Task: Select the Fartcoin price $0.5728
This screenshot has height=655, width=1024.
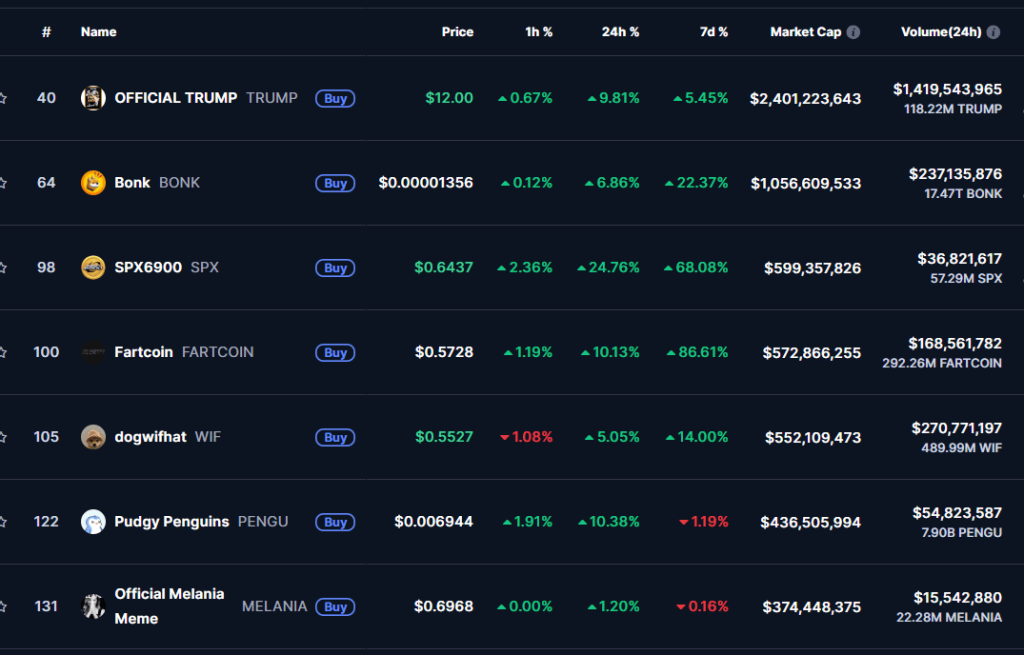Action: (x=444, y=352)
